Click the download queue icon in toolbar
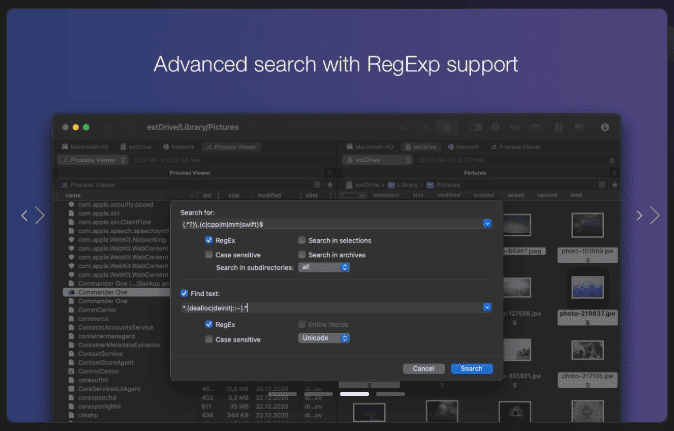 (x=605, y=127)
